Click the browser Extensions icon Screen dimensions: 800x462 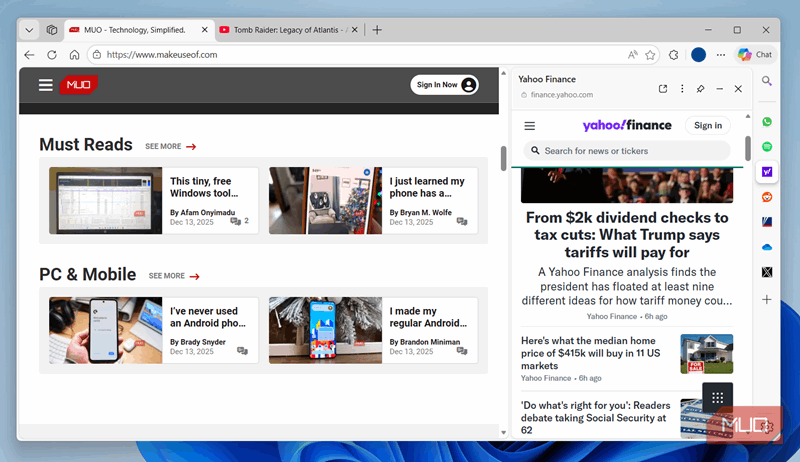tap(674, 55)
